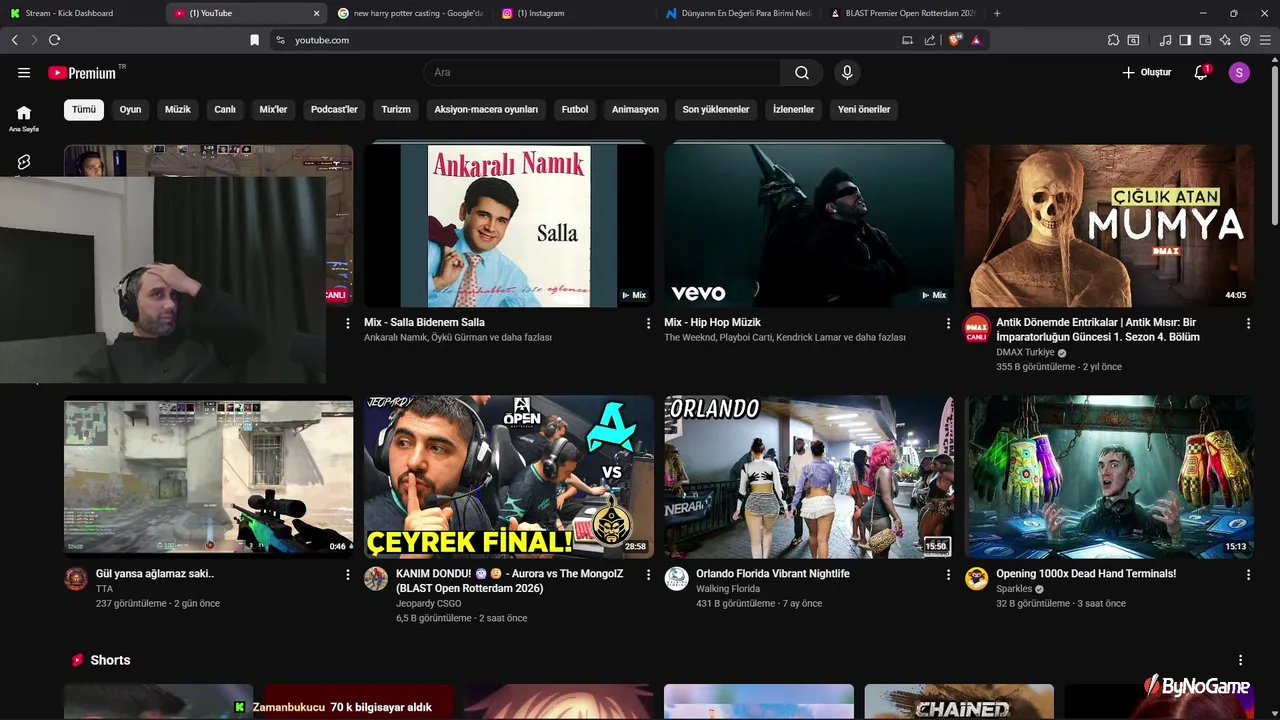Select the Müzik filter chip
The image size is (1280, 720).
(x=177, y=109)
